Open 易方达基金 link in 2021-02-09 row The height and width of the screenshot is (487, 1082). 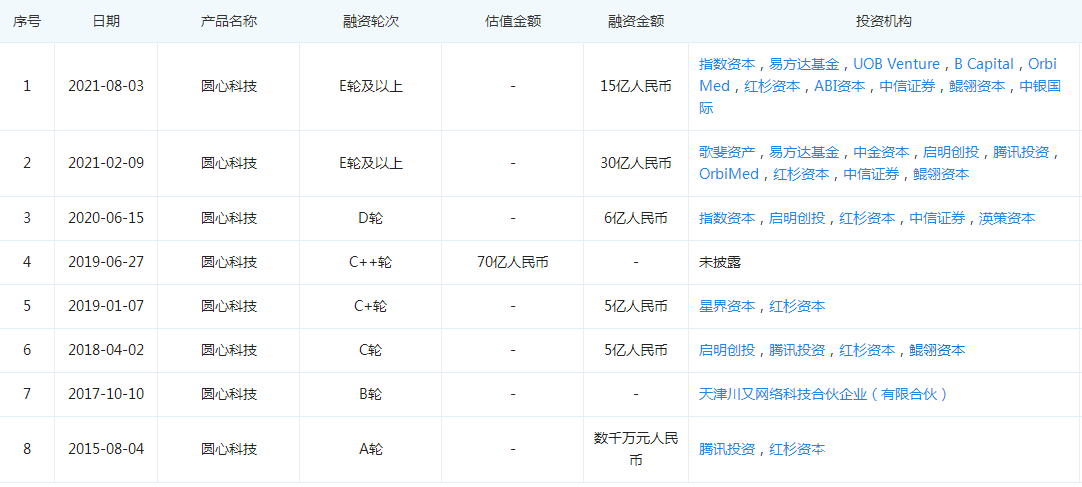pyautogui.click(x=805, y=152)
